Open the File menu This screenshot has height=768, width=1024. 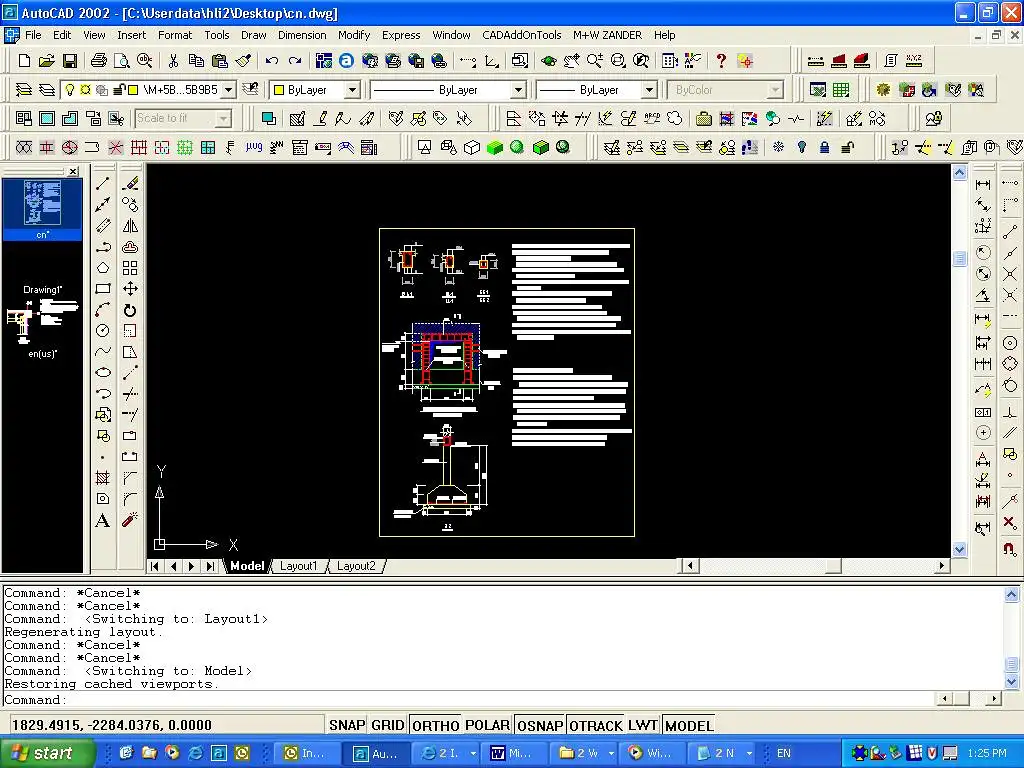[33, 35]
